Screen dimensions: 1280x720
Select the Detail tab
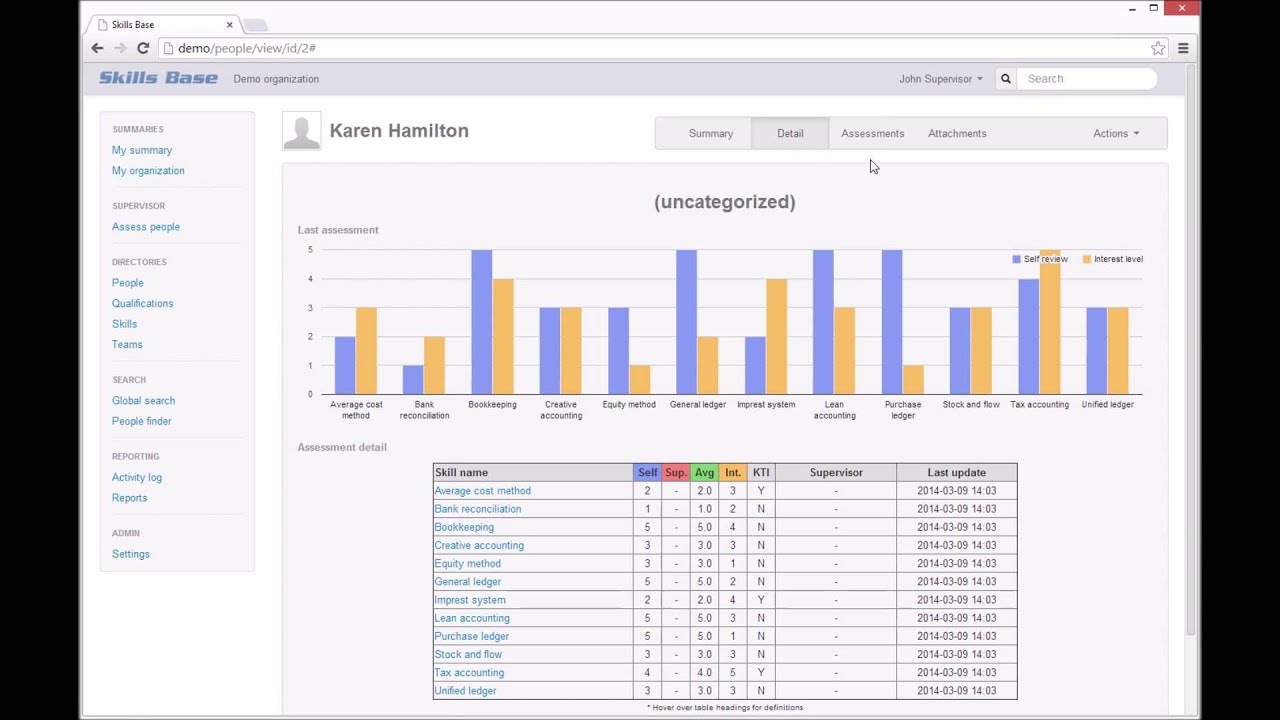tap(790, 133)
